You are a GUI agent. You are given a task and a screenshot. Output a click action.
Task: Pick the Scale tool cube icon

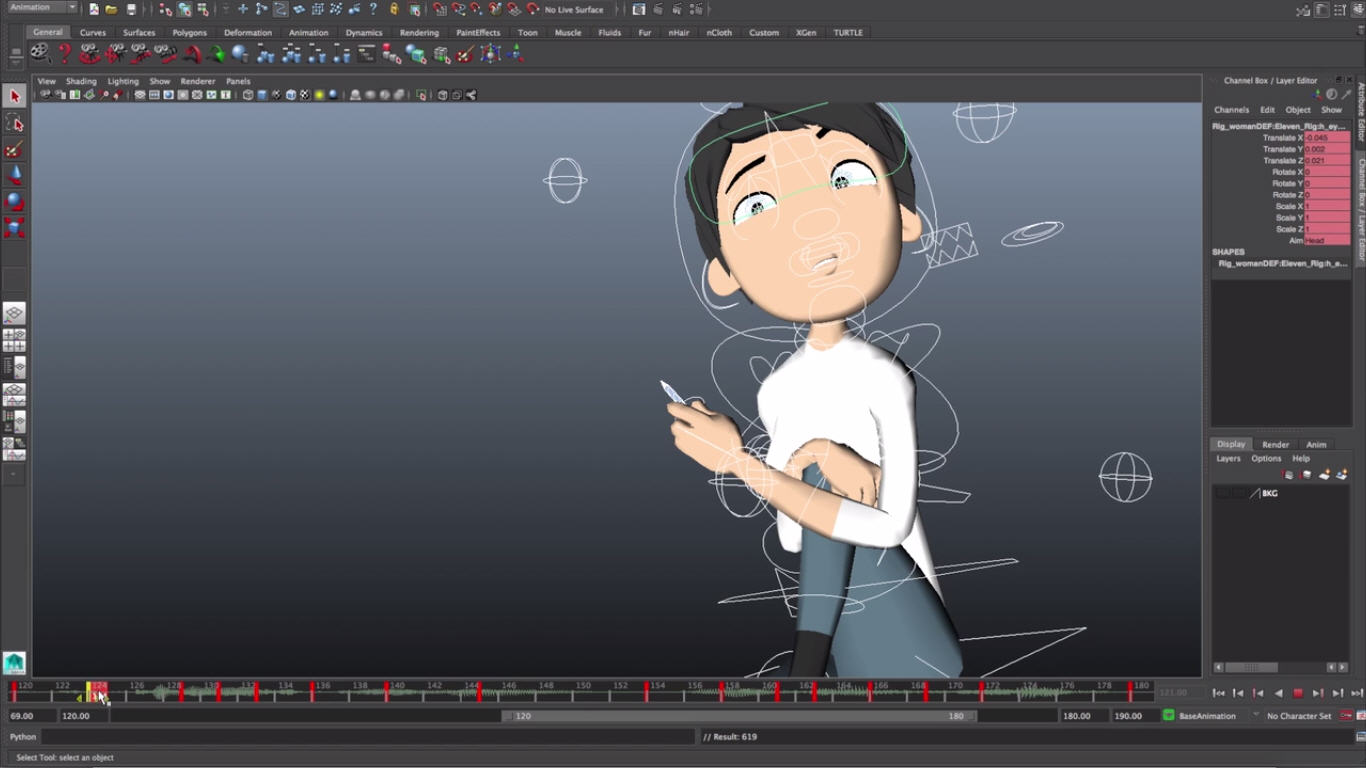(14, 227)
